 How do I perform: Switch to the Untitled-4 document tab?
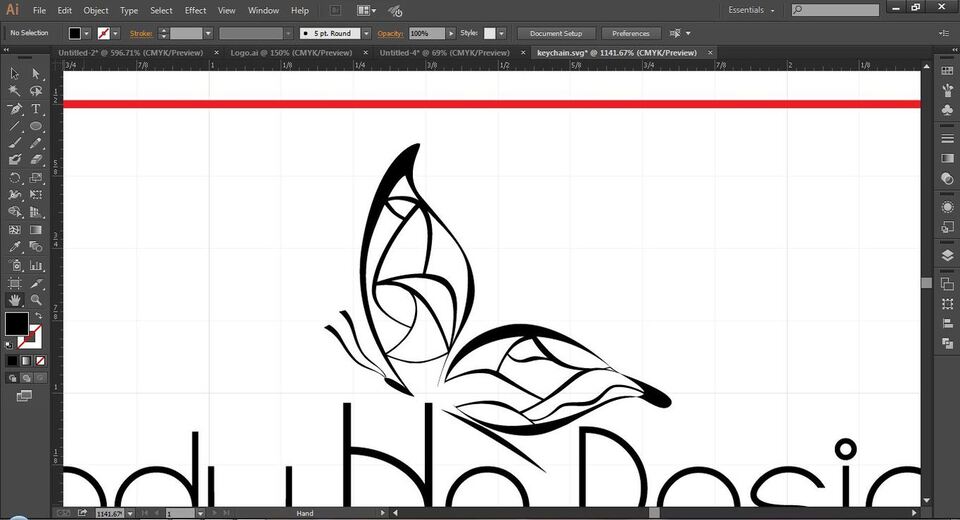[x=444, y=53]
